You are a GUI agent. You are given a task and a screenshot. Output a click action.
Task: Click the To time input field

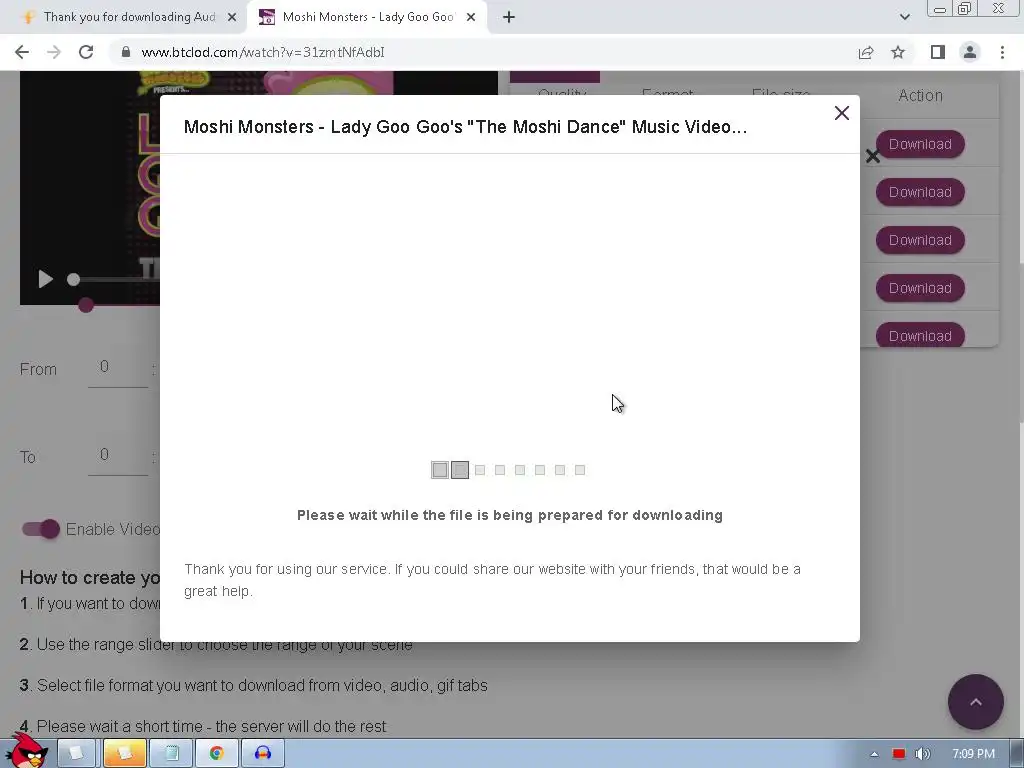pos(118,456)
